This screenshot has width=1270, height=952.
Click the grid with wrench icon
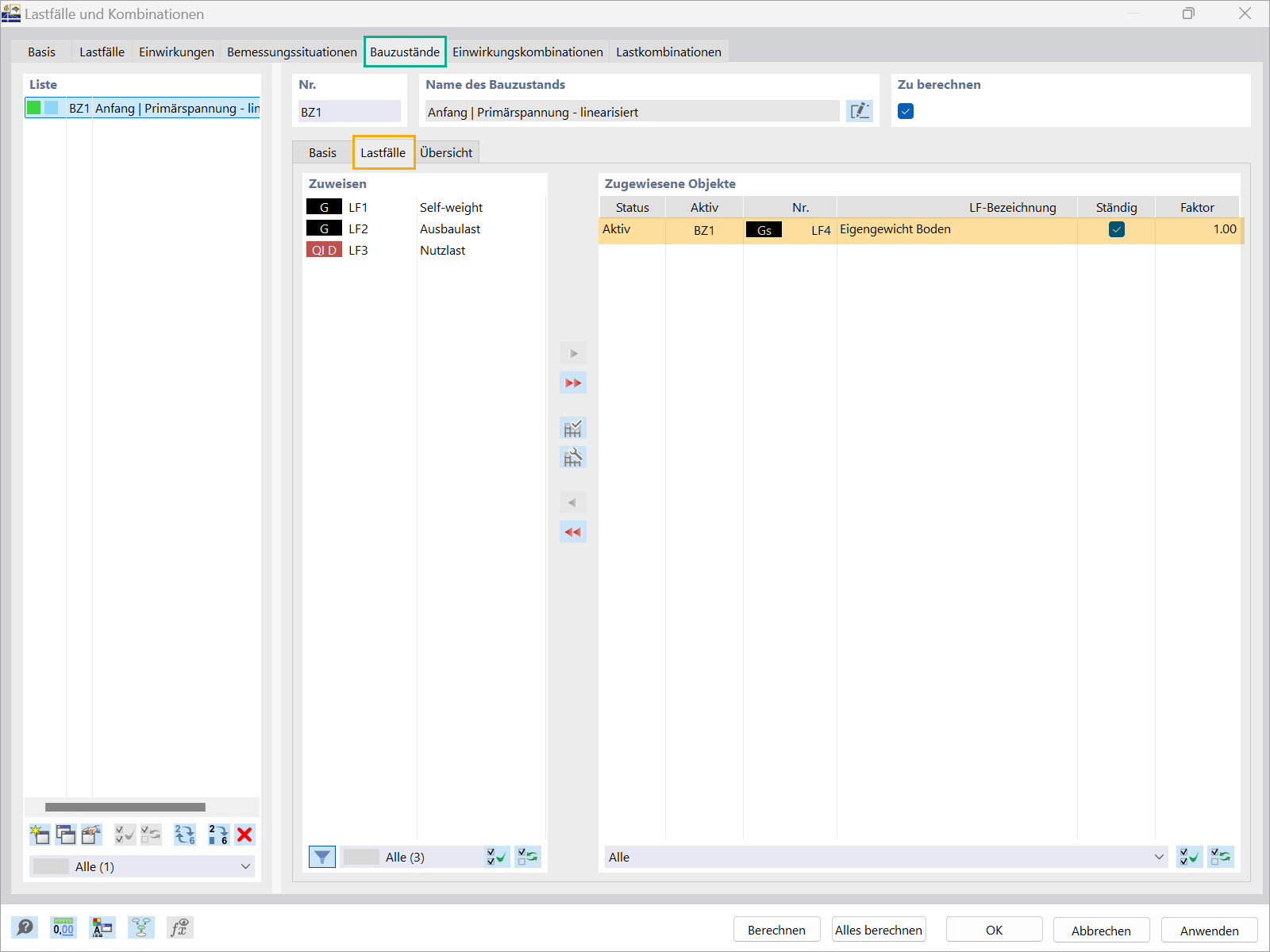click(573, 457)
